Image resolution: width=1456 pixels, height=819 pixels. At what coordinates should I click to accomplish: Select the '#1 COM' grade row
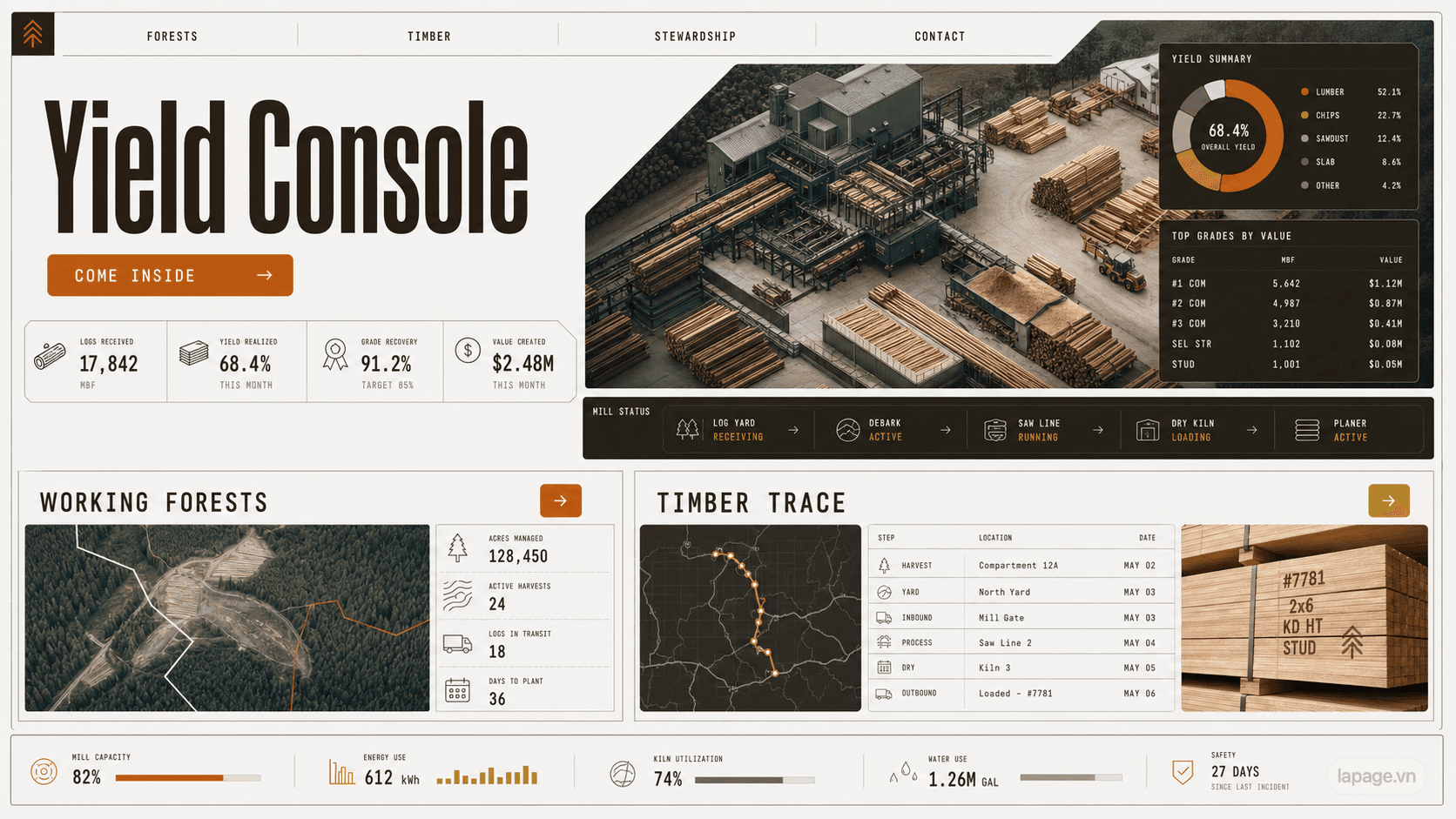click(1287, 284)
